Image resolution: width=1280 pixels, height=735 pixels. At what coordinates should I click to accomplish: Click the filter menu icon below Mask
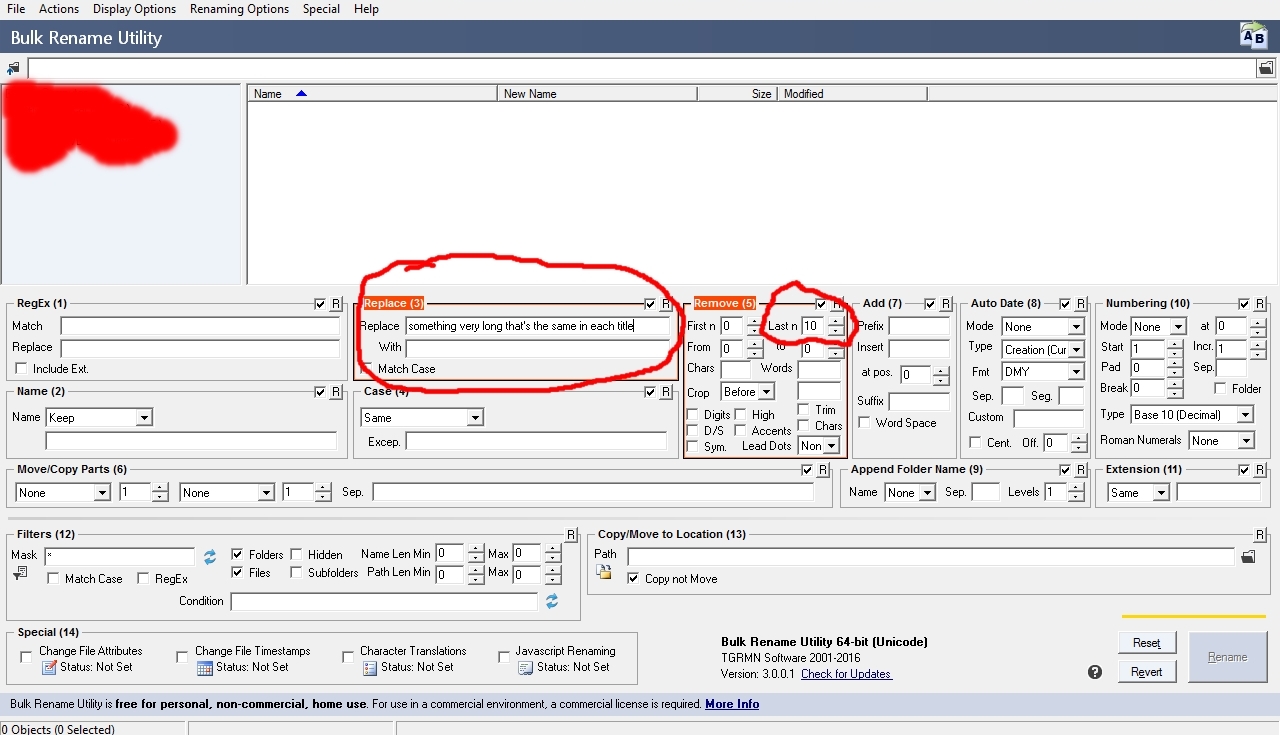[20, 573]
